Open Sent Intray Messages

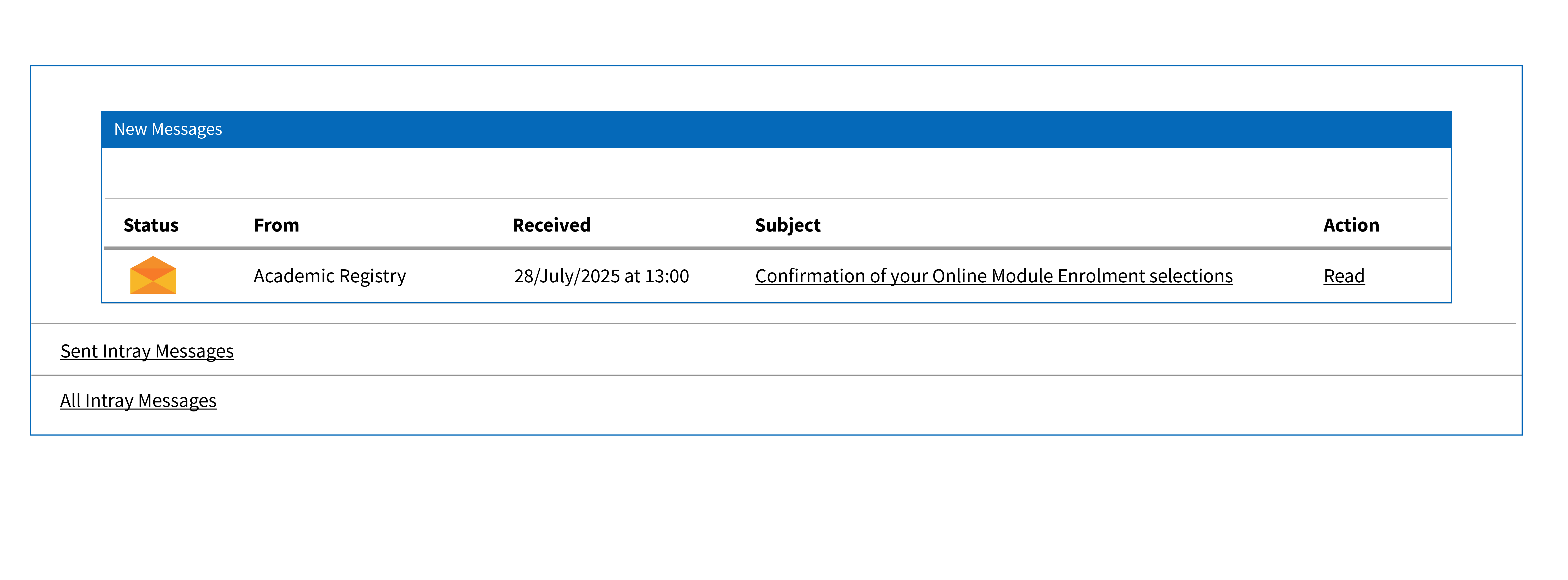(x=147, y=351)
